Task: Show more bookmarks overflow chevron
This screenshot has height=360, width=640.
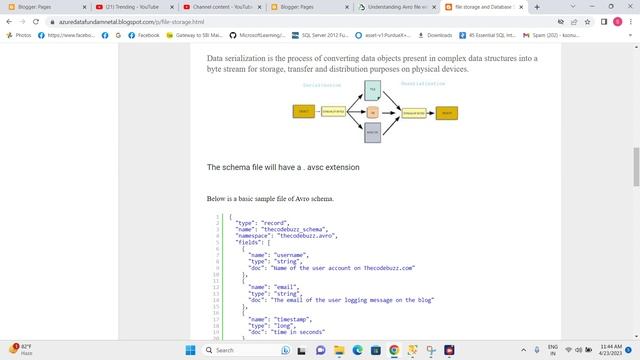Action: (630, 35)
